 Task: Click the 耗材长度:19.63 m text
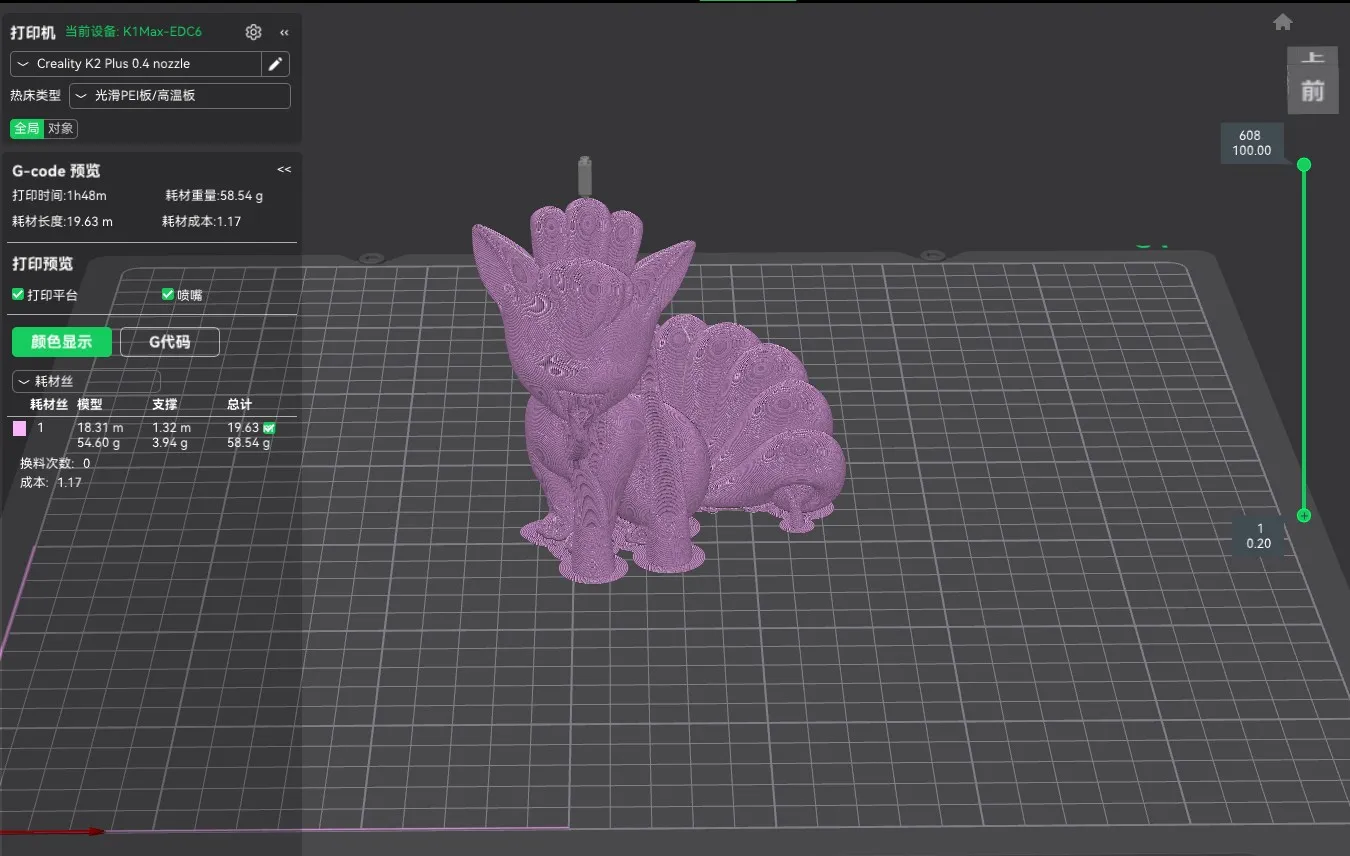click(x=62, y=221)
